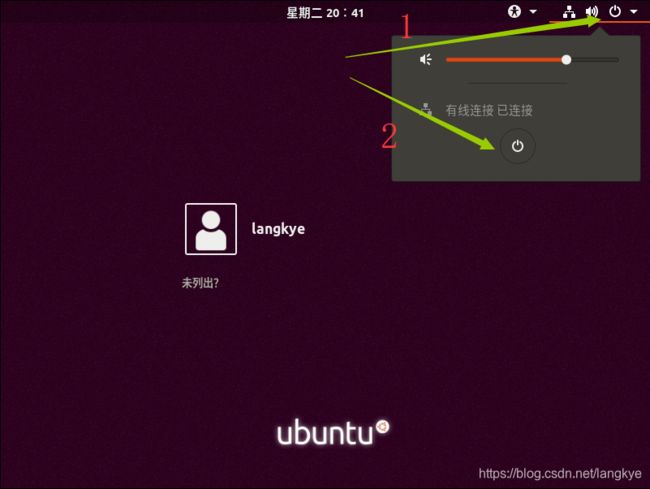The height and width of the screenshot is (489, 650).
Task: Lower volume by clicking the orange slider track
Action: click(504, 60)
